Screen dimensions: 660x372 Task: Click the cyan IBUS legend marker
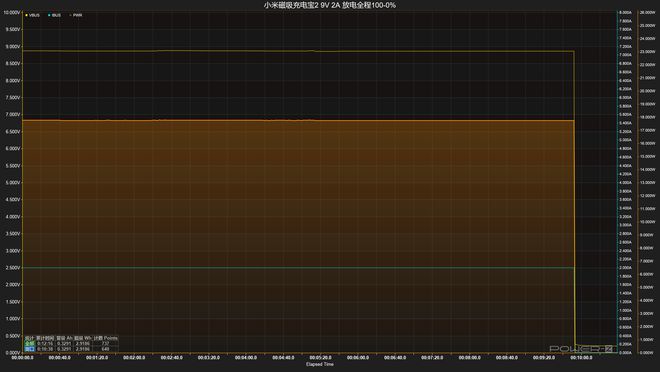click(49, 15)
